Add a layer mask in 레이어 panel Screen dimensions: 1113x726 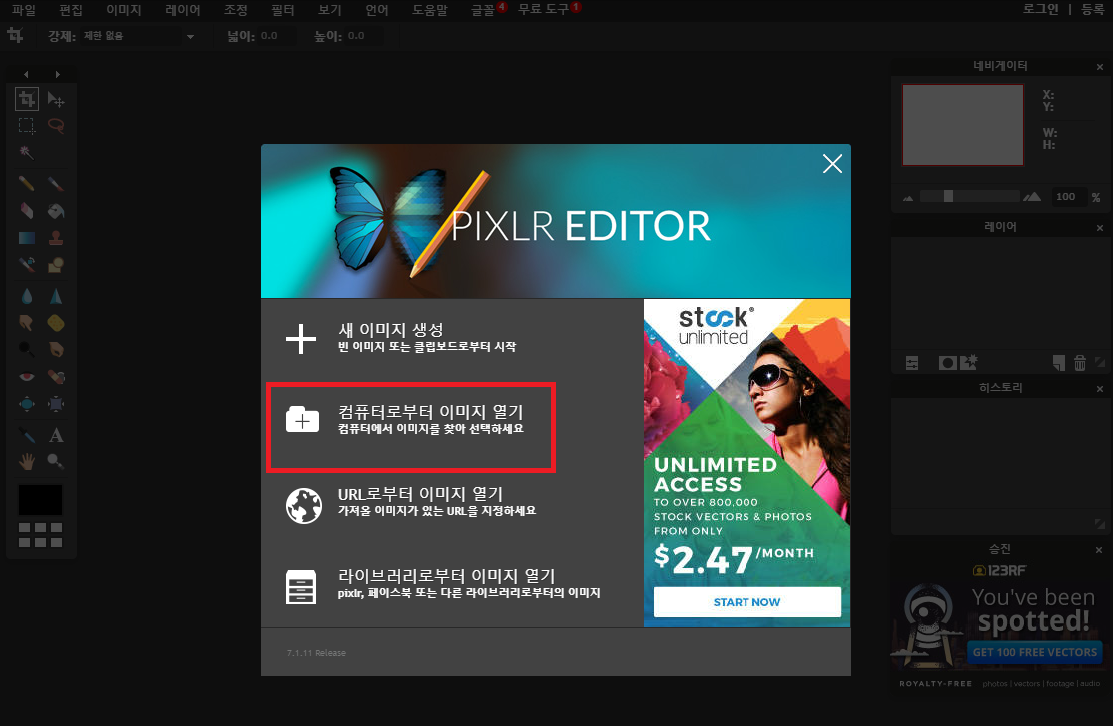coord(947,363)
